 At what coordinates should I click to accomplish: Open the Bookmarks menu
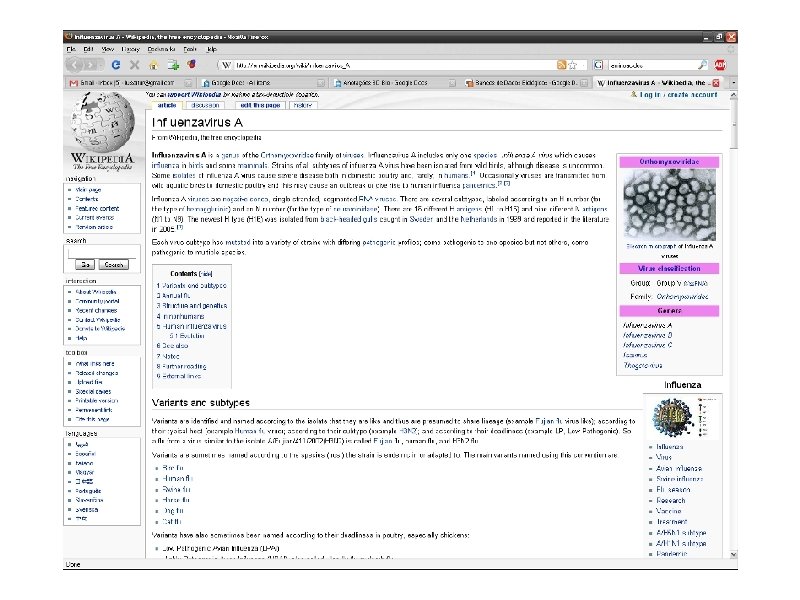pos(161,49)
